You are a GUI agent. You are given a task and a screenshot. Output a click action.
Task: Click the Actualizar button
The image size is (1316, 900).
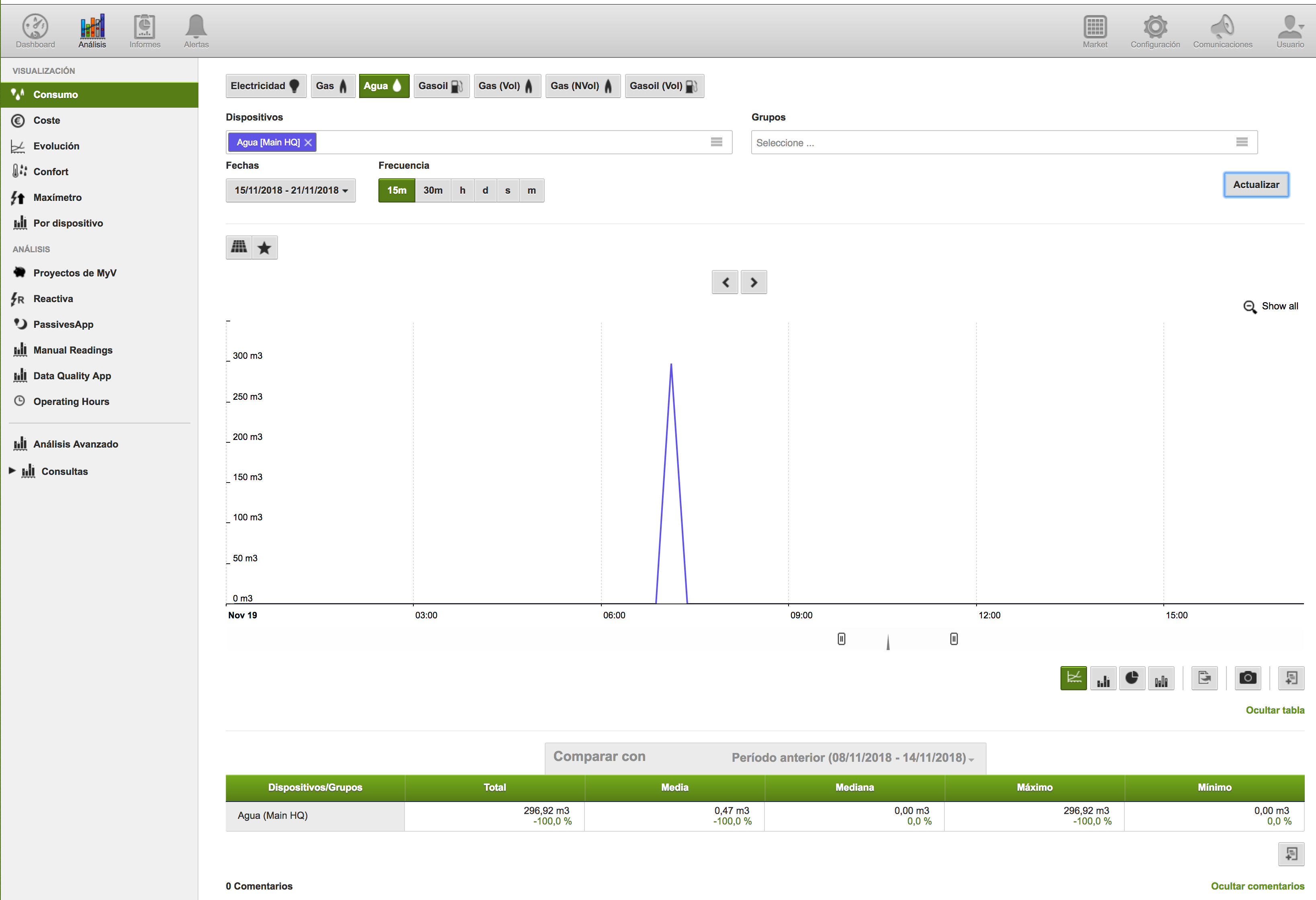(x=1256, y=185)
